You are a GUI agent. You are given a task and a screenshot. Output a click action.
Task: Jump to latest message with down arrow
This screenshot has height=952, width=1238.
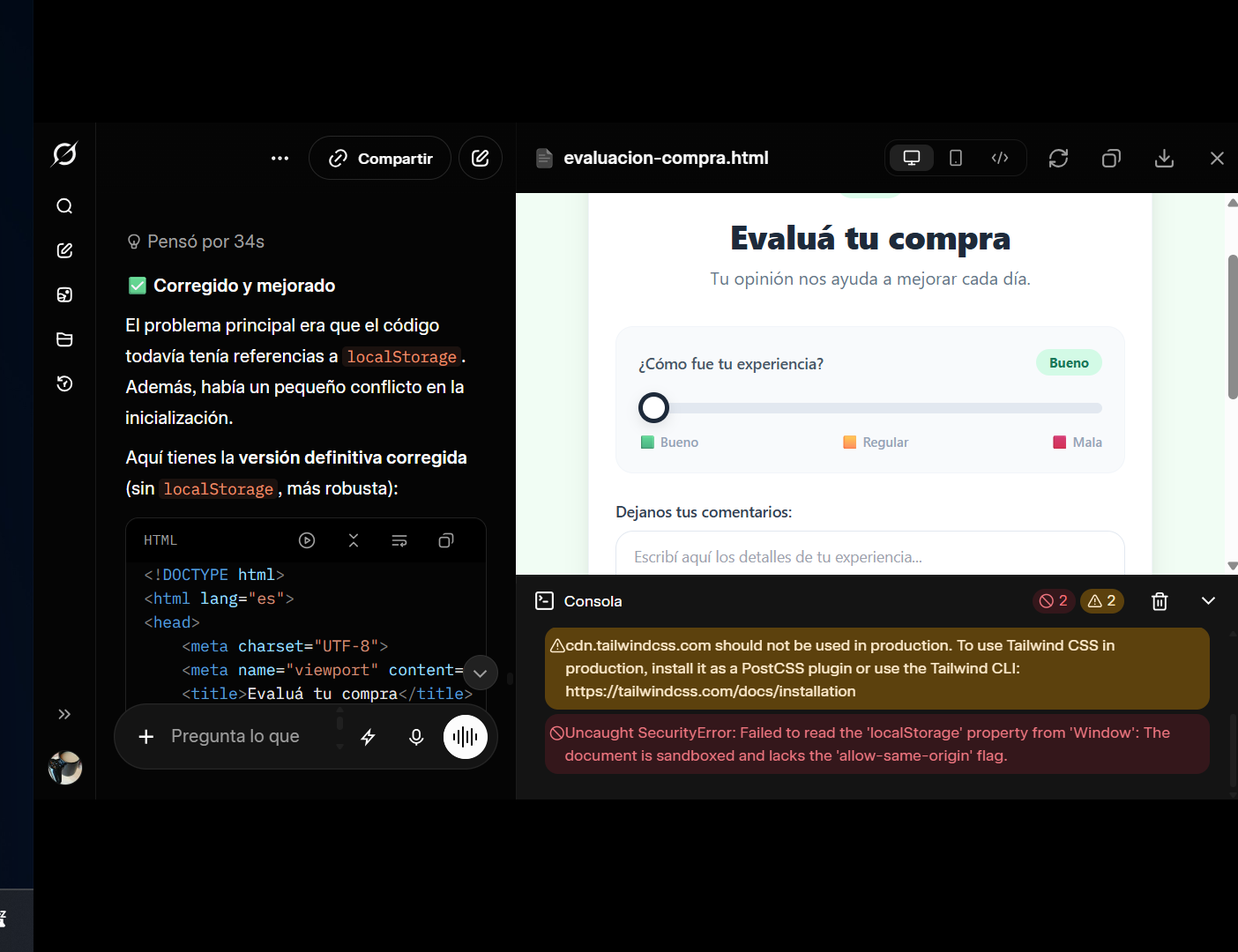pos(481,673)
